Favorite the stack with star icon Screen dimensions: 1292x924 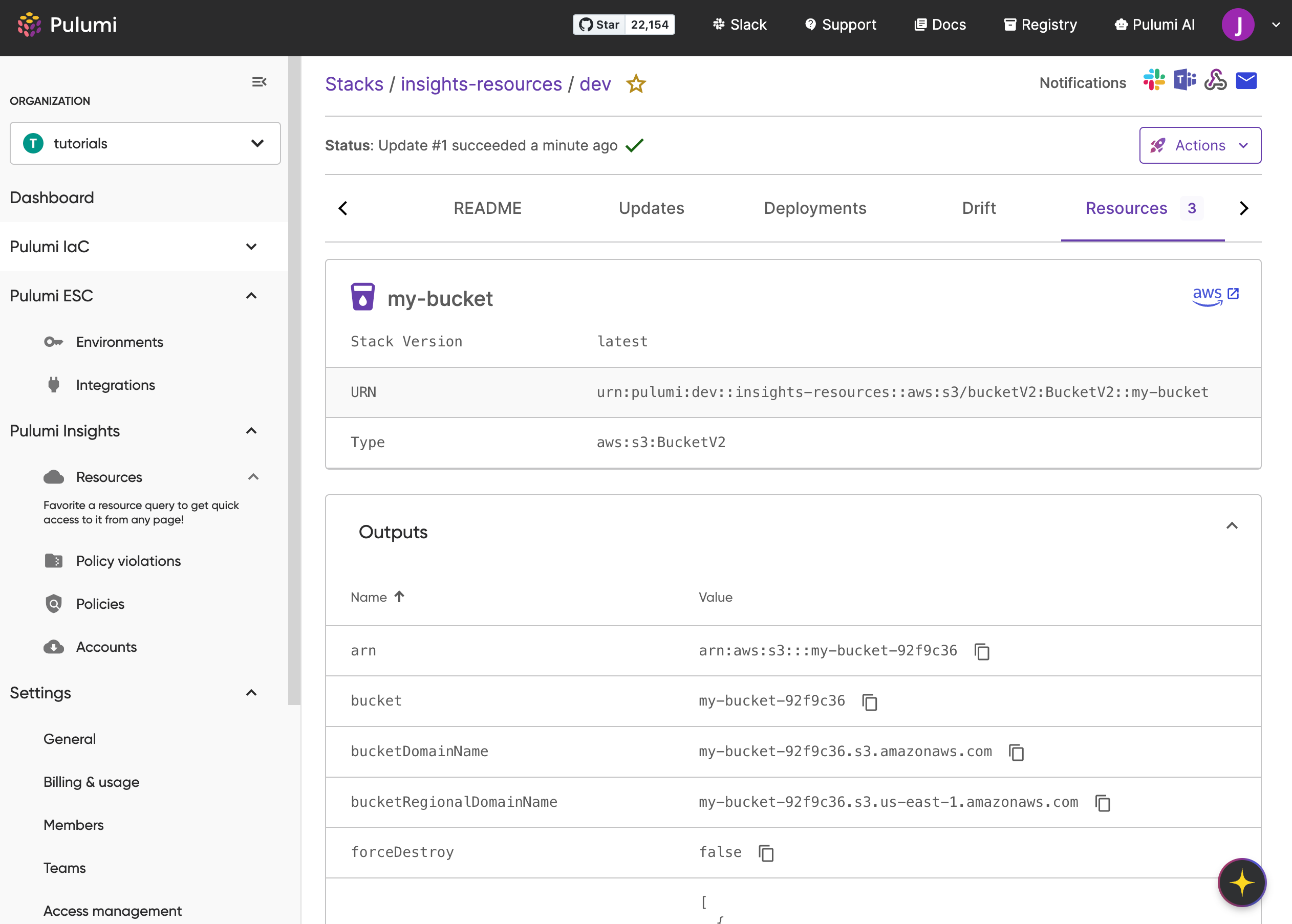tap(635, 84)
